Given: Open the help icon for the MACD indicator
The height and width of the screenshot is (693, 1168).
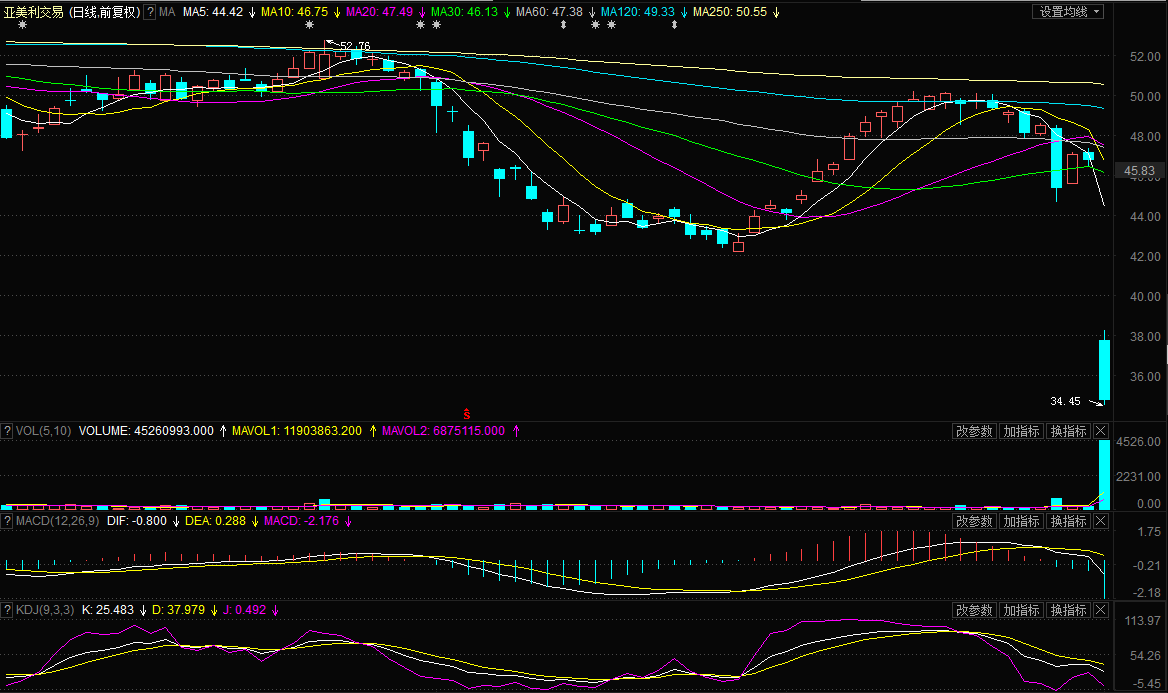Looking at the screenshot, I should tap(7, 521).
